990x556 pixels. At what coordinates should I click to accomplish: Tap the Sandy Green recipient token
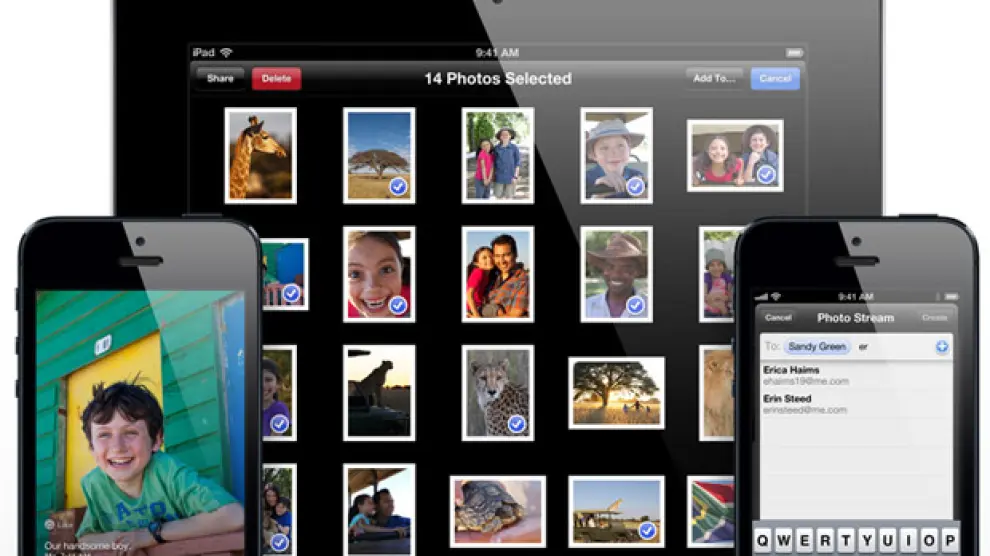tap(816, 347)
